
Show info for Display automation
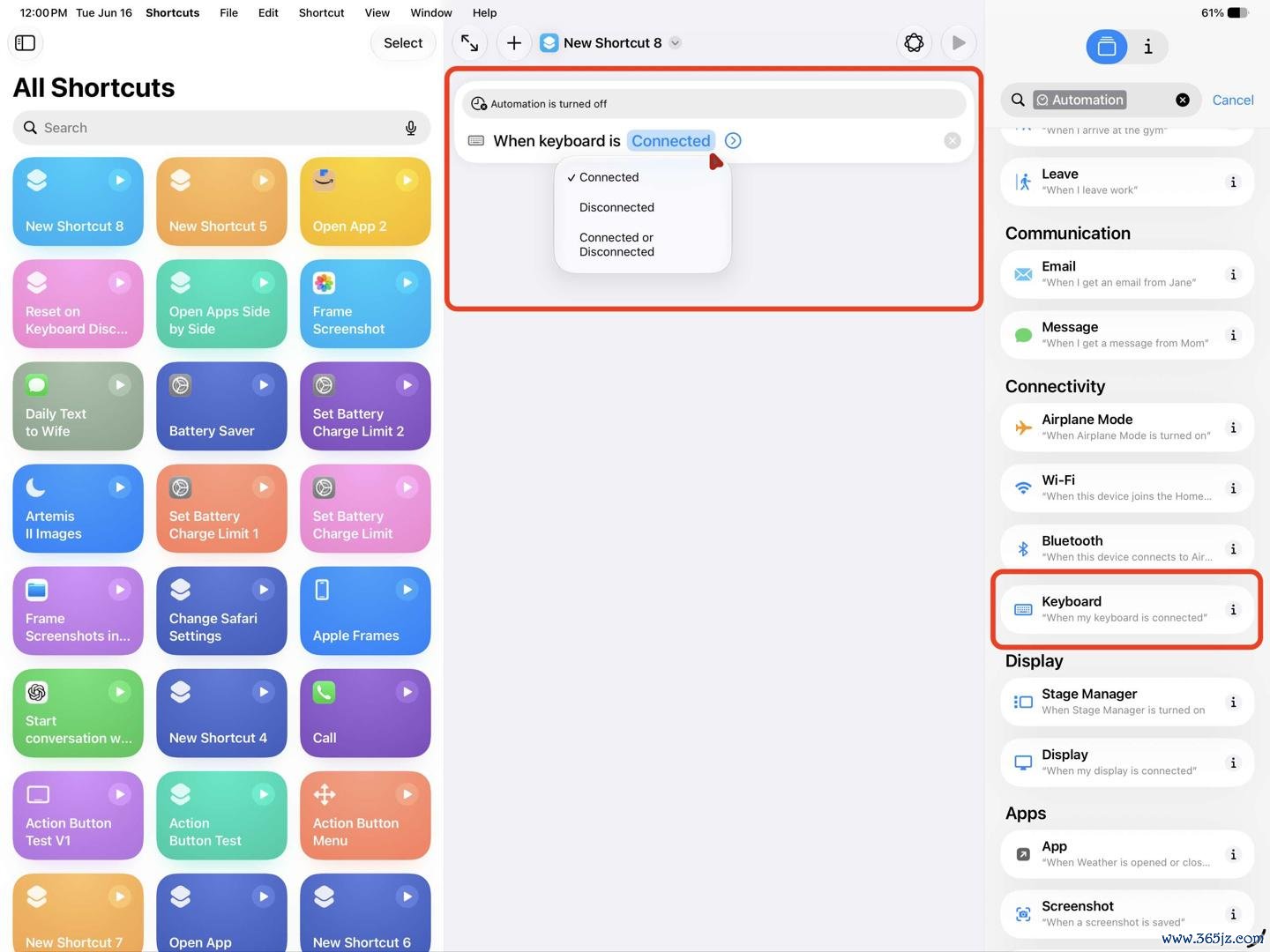click(1233, 762)
